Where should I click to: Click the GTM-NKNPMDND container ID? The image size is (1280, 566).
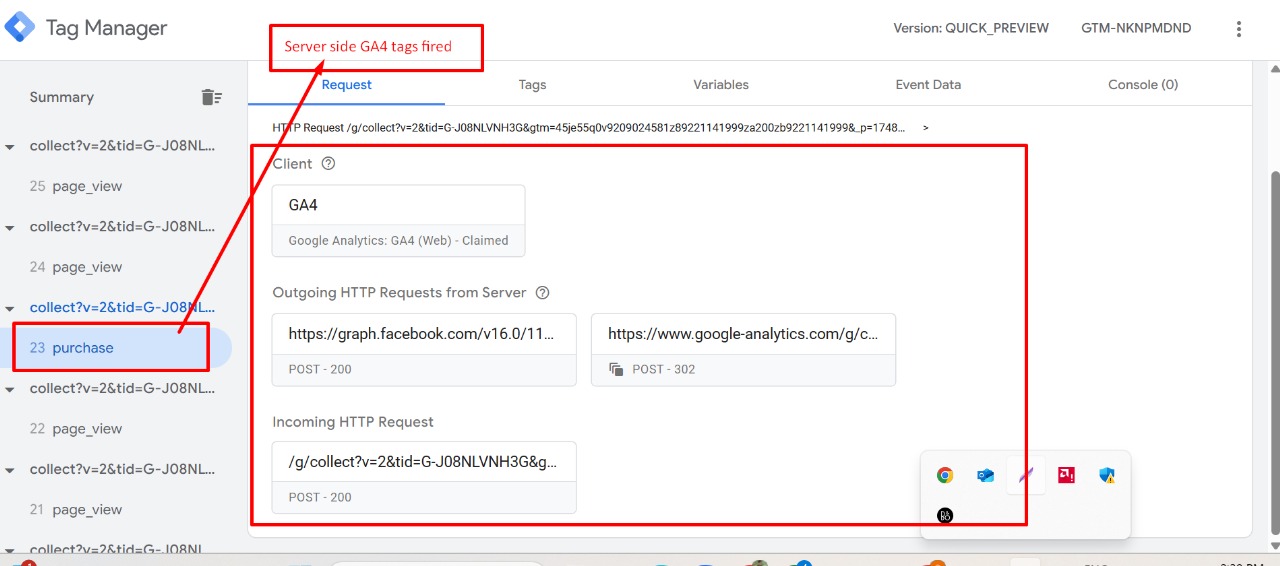pos(1136,28)
